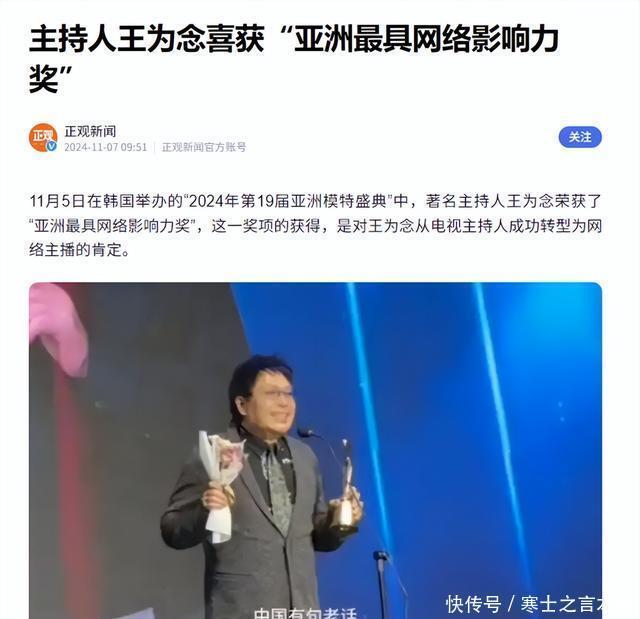Click the 2024-11-07 09:51 publish timestamp

pyautogui.click(x=105, y=147)
